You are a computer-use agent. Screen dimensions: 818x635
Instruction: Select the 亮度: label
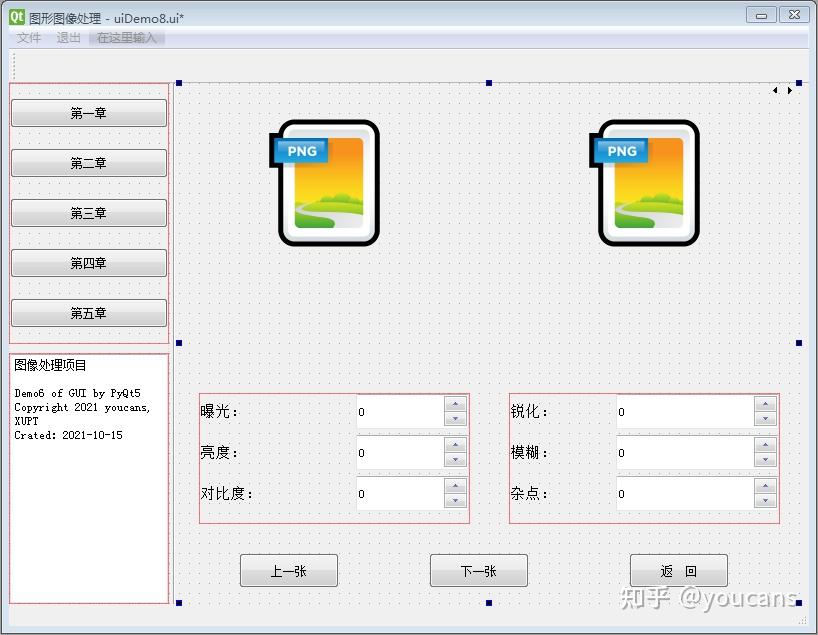tap(219, 452)
